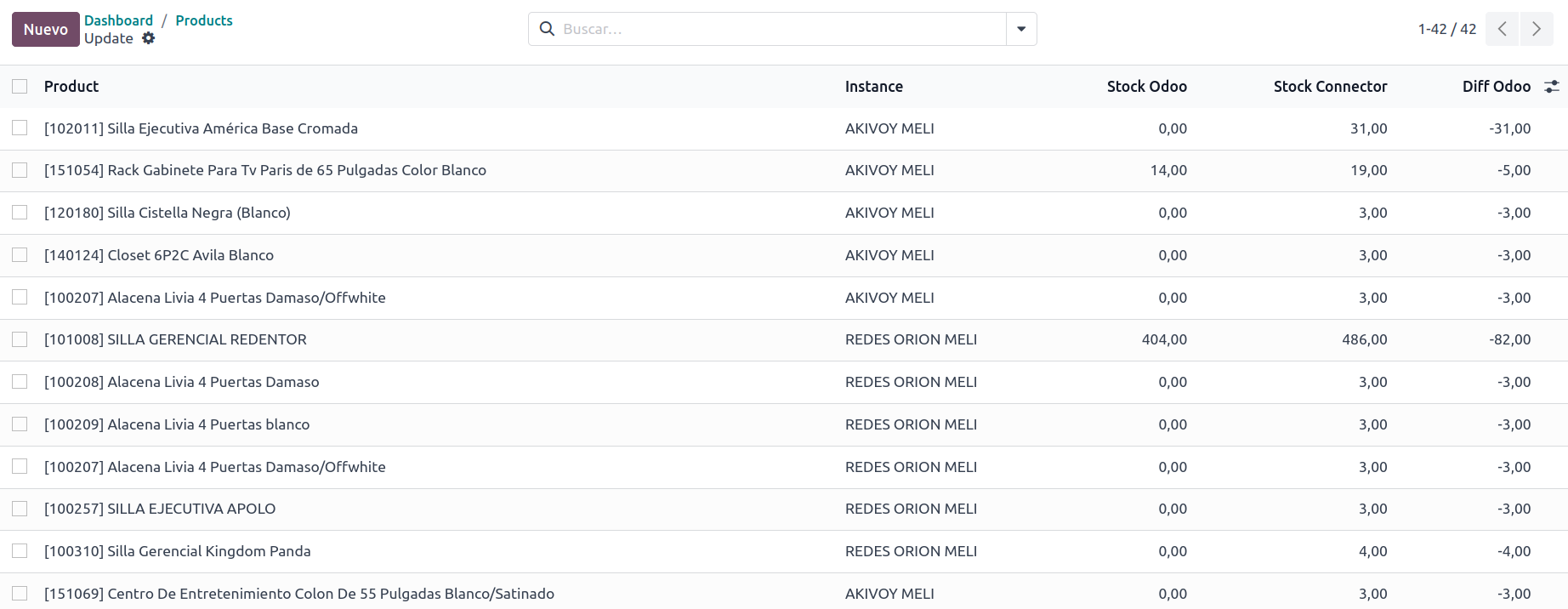This screenshot has width=1568, height=609.
Task: Click AKIVOY MELI in the Centro De Entretenimiento row
Action: [889, 594]
